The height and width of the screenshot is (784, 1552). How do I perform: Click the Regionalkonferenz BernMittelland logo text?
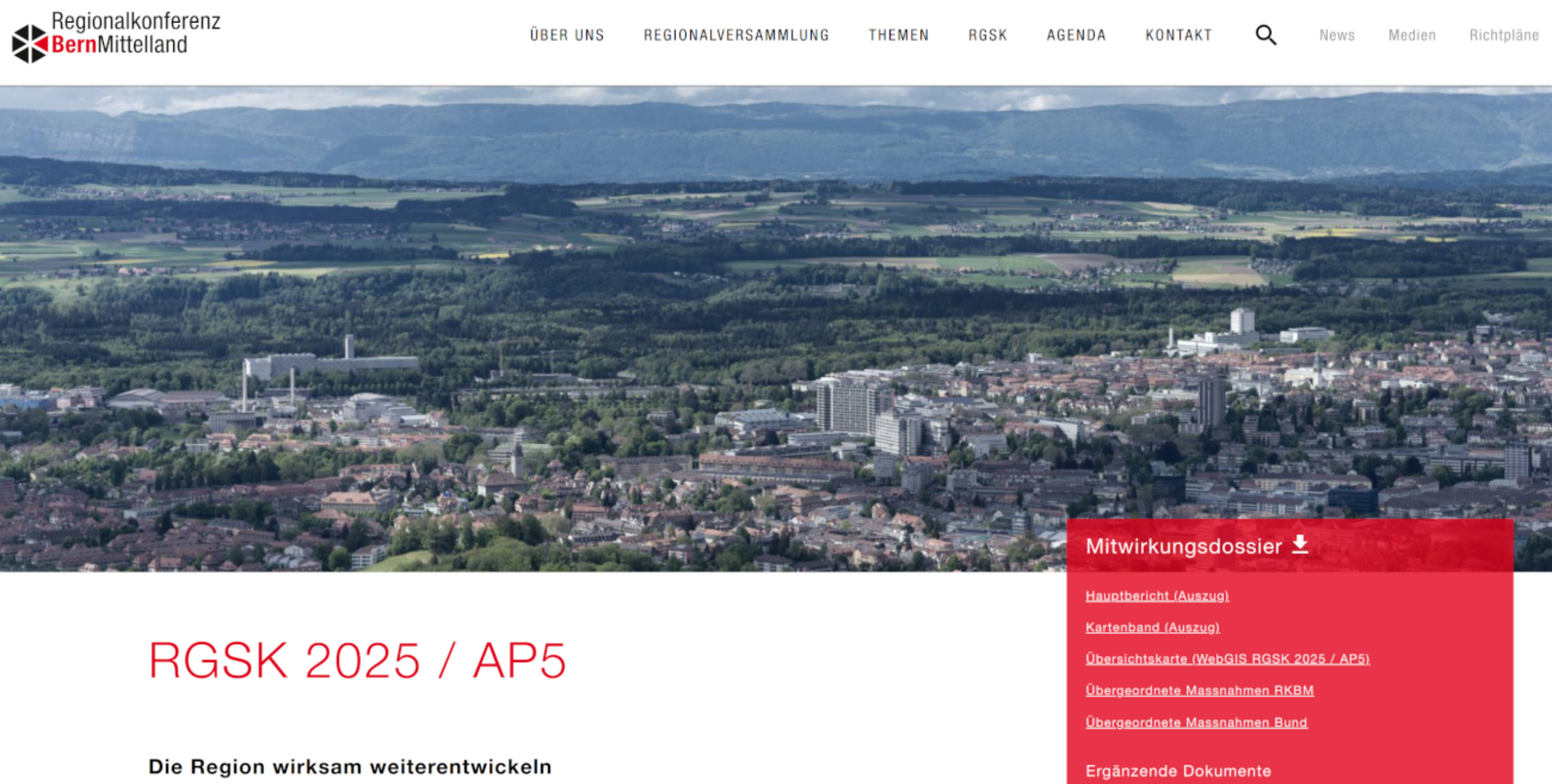click(x=135, y=33)
